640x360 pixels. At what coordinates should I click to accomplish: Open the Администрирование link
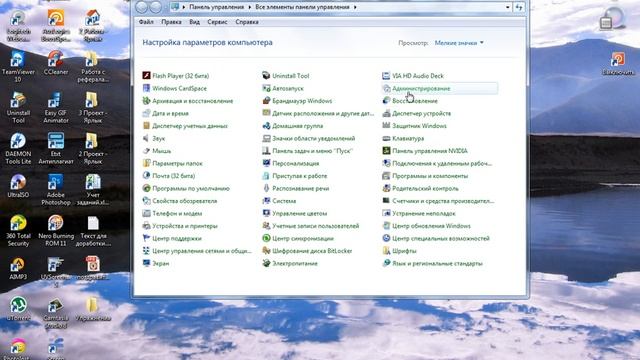[x=421, y=88]
